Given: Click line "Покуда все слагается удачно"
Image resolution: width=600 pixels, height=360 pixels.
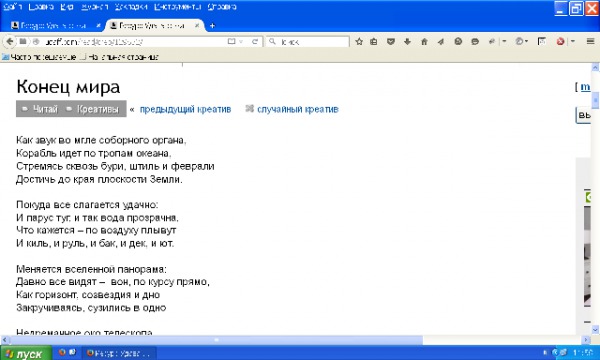Looking at the screenshot, I should tap(87, 205).
